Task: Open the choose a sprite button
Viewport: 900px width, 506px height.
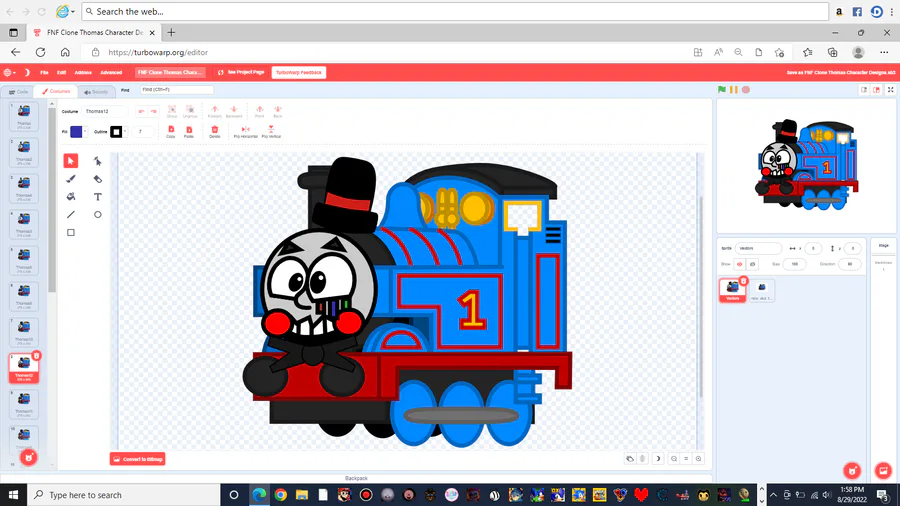Action: pyautogui.click(x=852, y=470)
